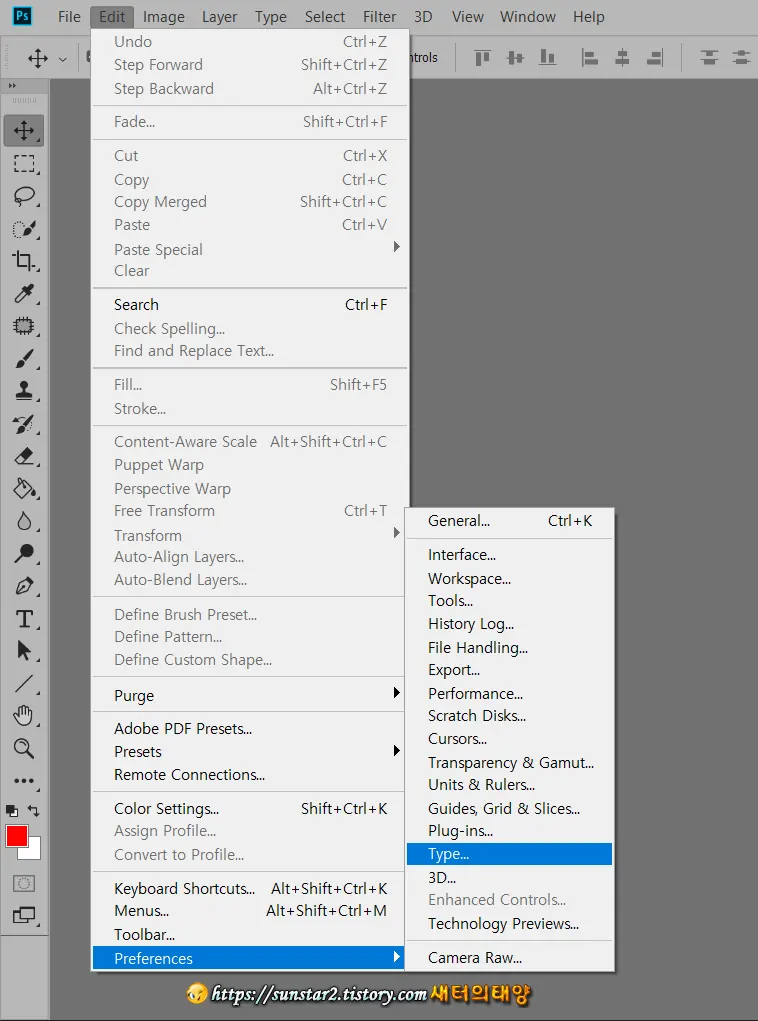758x1021 pixels.
Task: Align vertical centers icon
Action: tap(515, 58)
